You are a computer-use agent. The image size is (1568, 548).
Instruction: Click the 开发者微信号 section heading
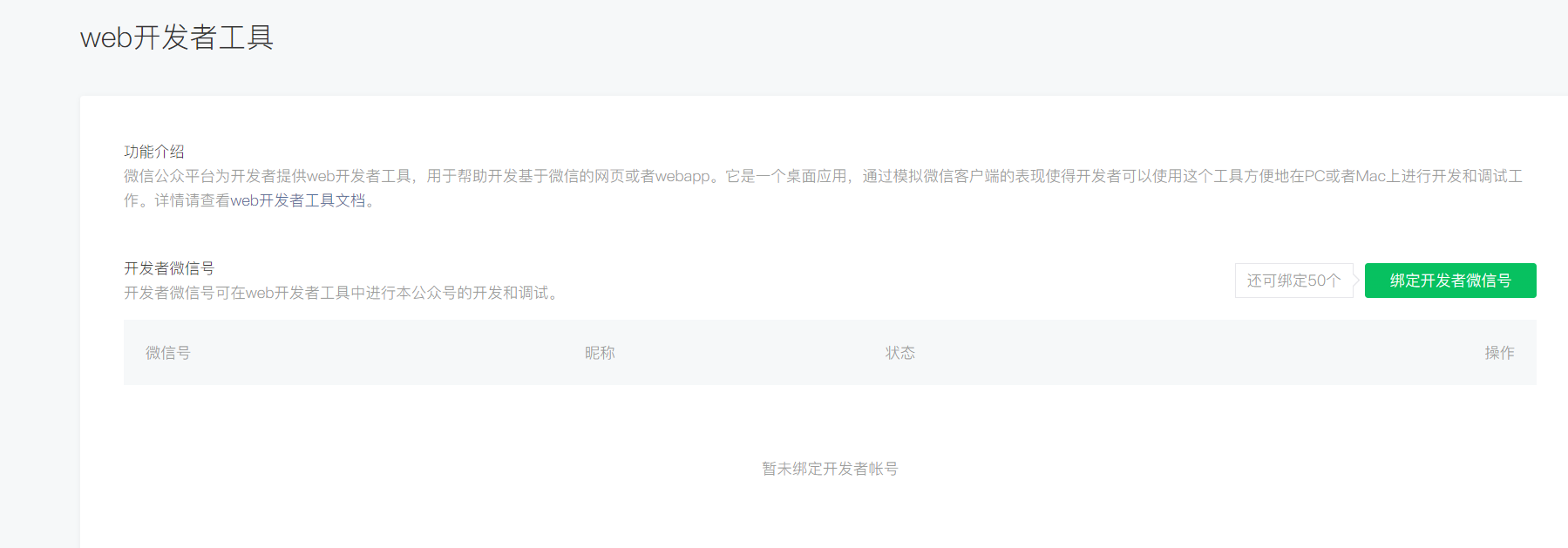tap(169, 268)
